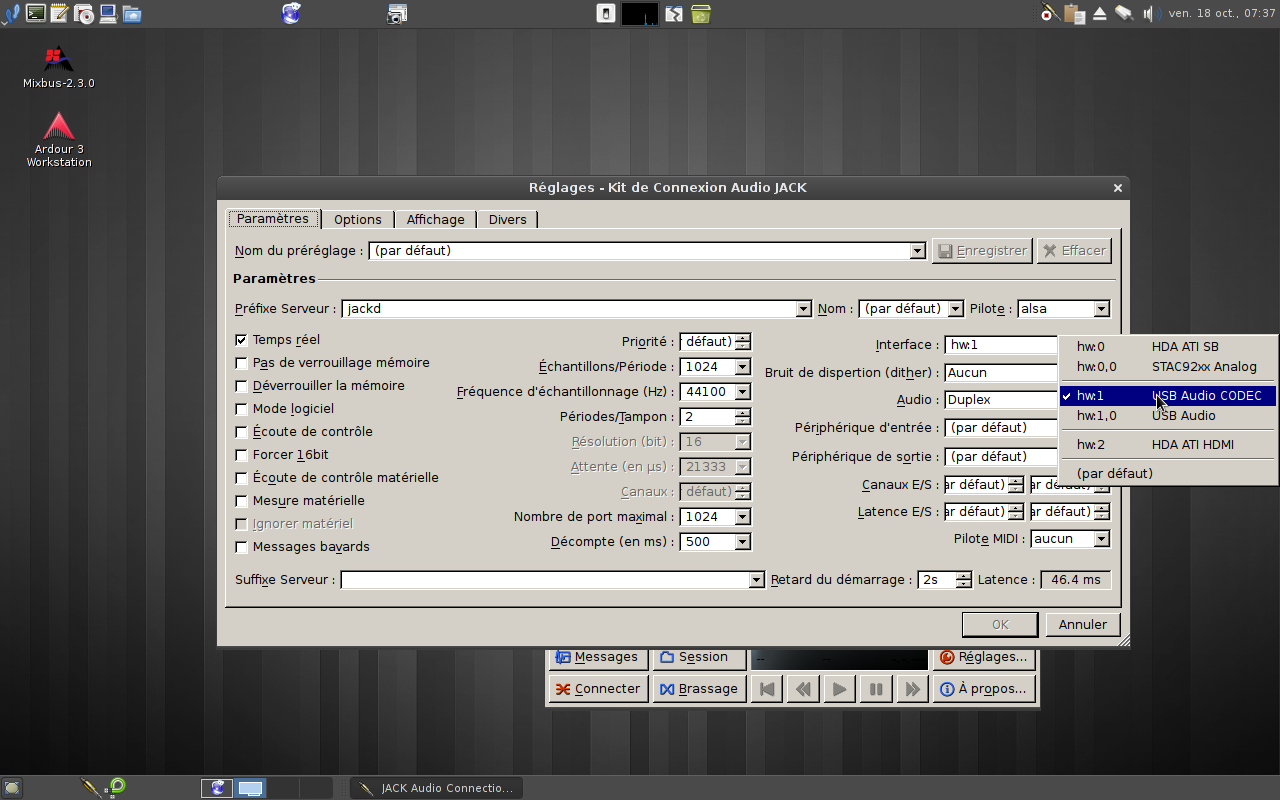Viewport: 1280px width, 800px height.
Task: Increase the Priorité spinner value
Action: [x=742, y=338]
